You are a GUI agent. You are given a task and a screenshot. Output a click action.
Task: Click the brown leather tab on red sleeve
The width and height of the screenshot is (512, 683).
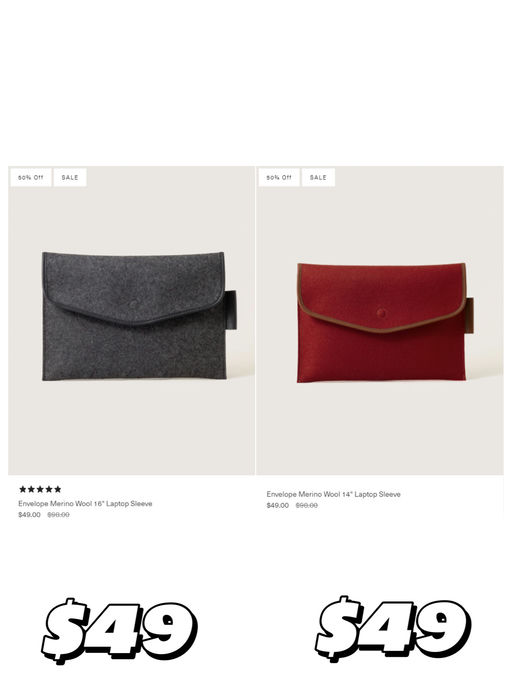469,316
